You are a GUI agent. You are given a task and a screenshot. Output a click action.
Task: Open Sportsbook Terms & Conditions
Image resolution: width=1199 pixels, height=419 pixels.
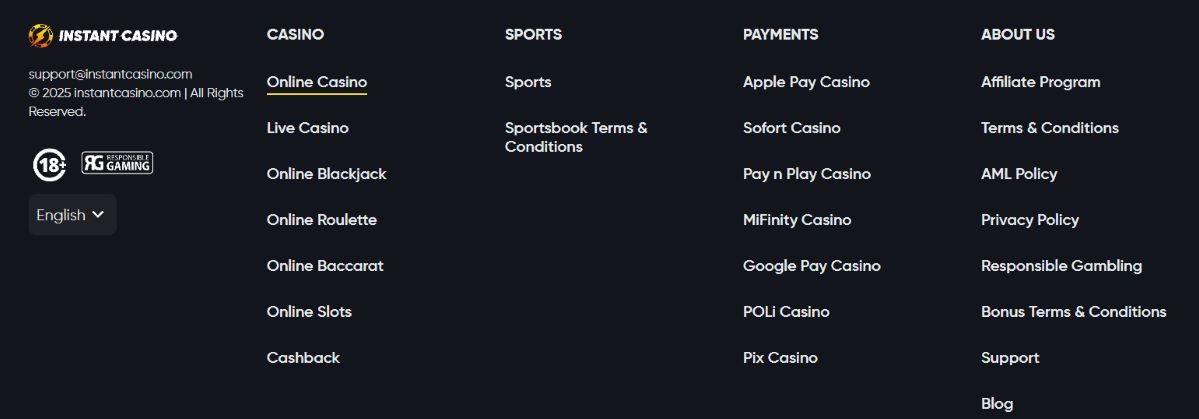(576, 137)
